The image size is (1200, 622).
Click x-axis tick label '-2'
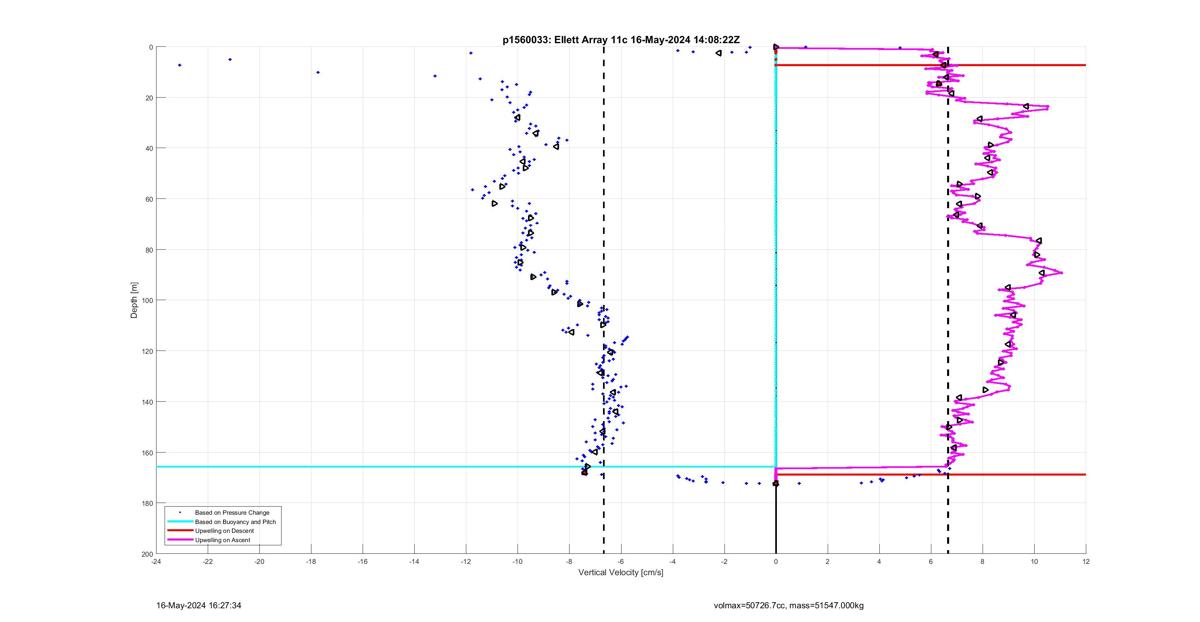coord(724,561)
